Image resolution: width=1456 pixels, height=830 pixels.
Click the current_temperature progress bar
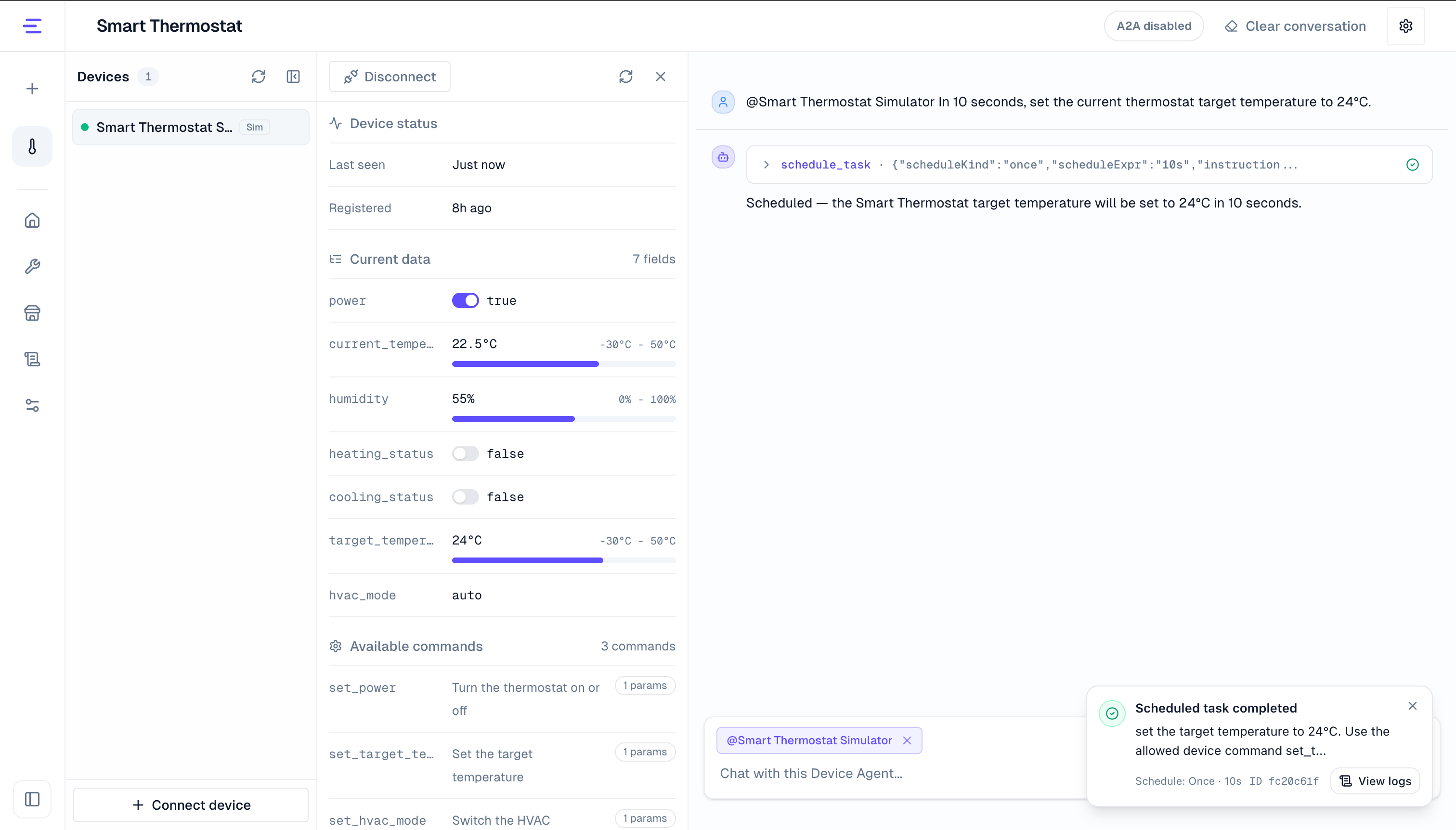pyautogui.click(x=564, y=363)
